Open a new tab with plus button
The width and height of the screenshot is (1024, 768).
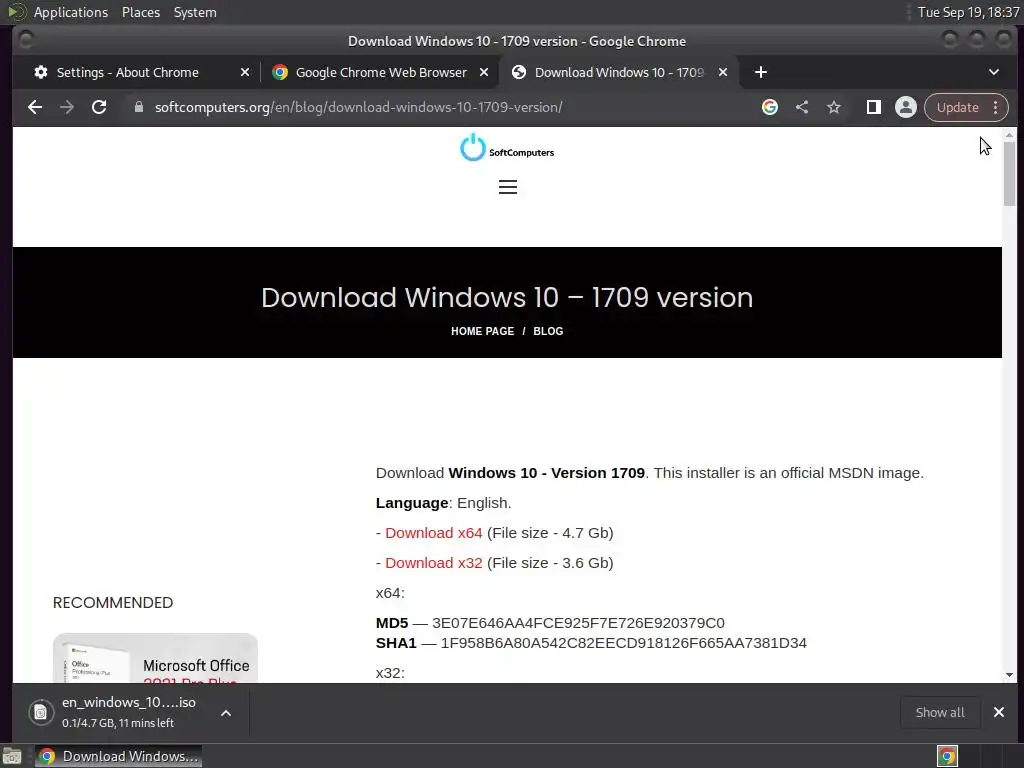(761, 72)
